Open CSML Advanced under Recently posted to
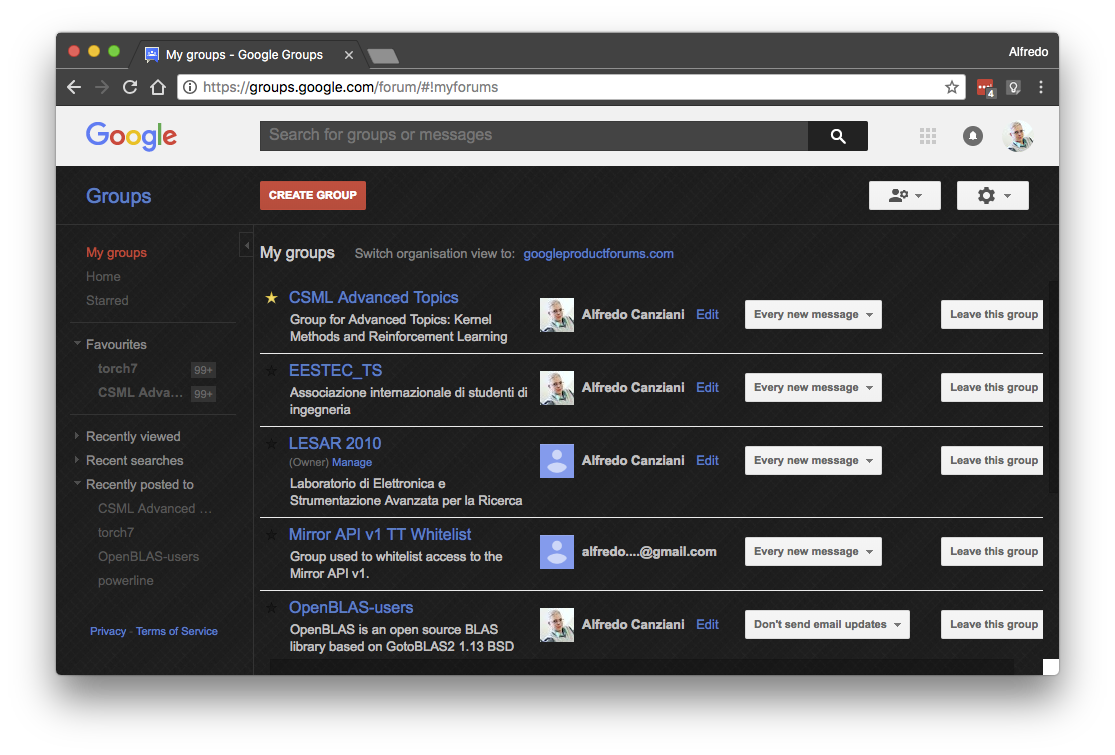This screenshot has height=755, width=1115. (154, 508)
